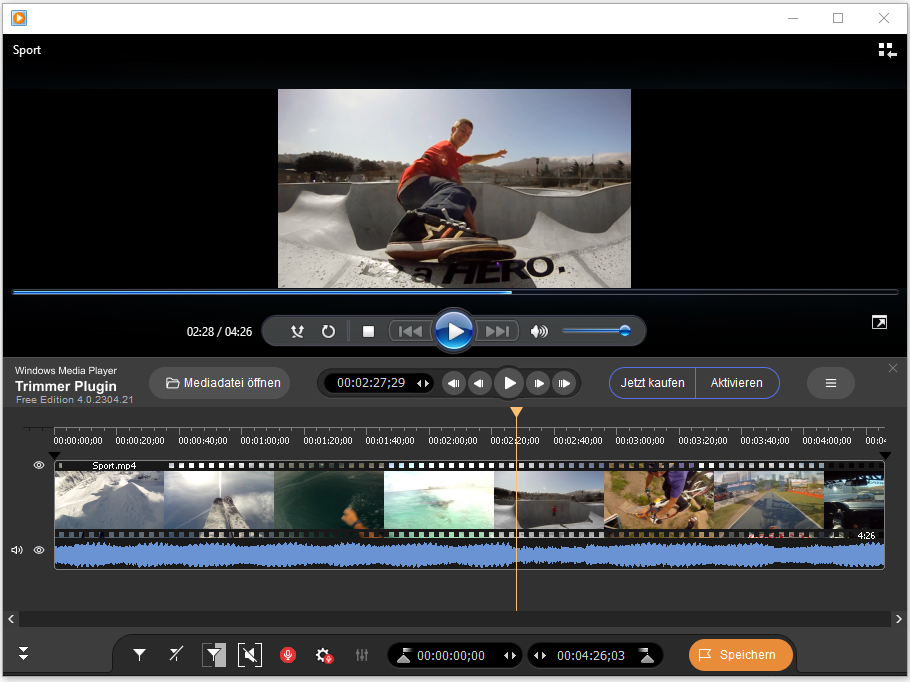
Task: Click the red microphone record icon
Action: [288, 655]
